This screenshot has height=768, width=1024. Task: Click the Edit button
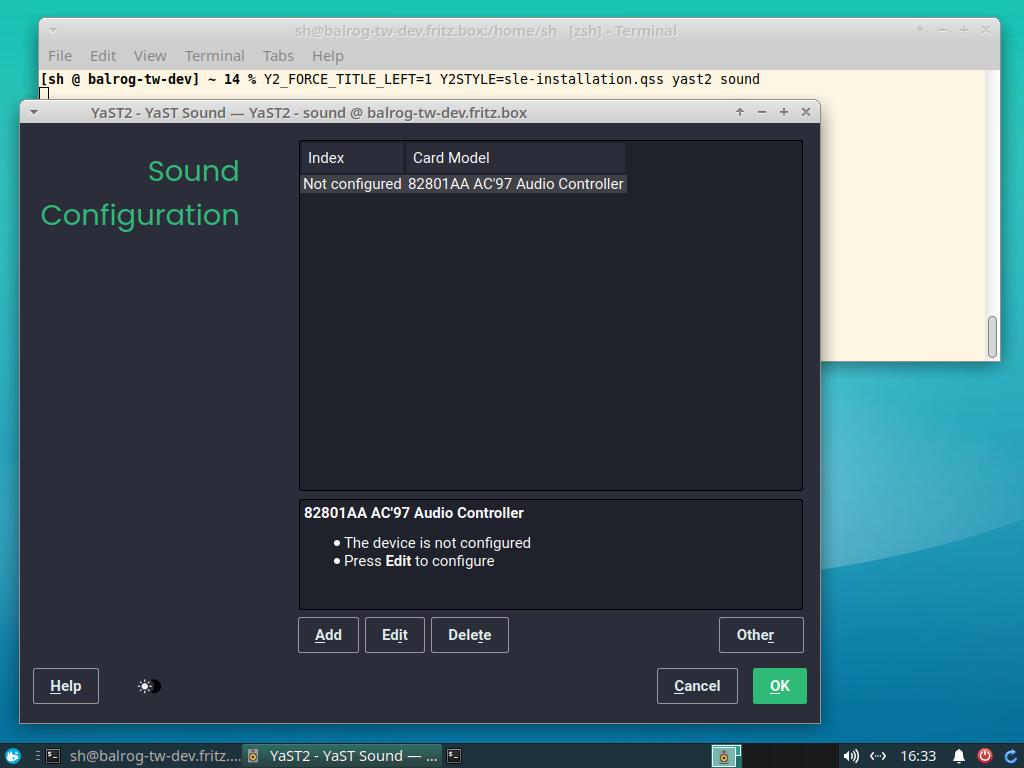coord(395,635)
